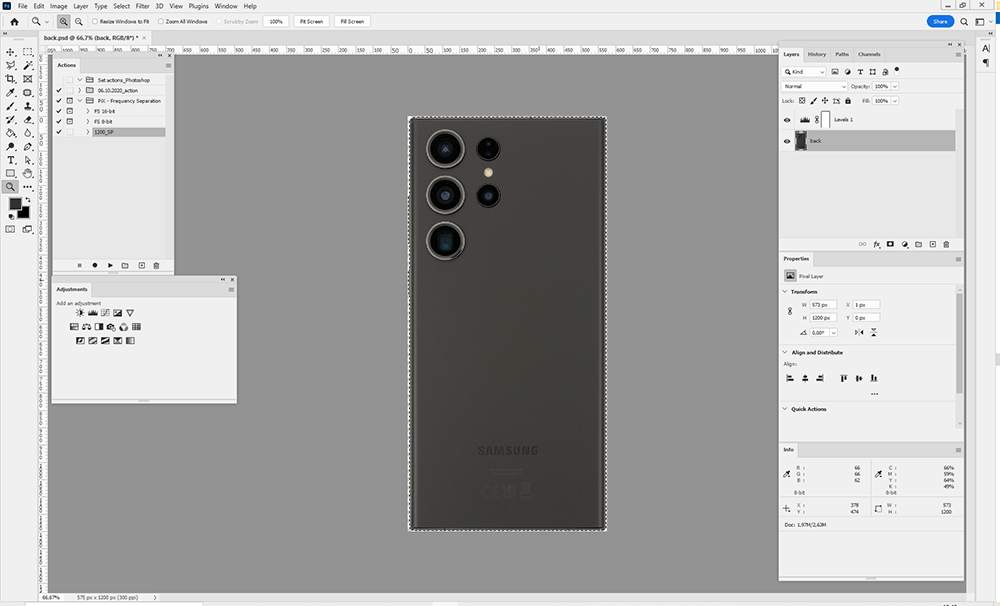1000x606 pixels.
Task: Expand the FS 16-bit action
Action: (88, 111)
